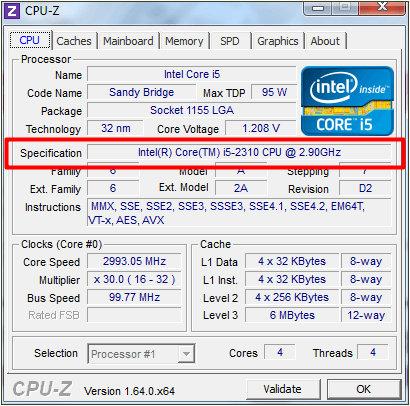410x406 pixels.
Task: Click the Multiplier value x 30.0 ( 16 - 32 )
Action: 134,279
